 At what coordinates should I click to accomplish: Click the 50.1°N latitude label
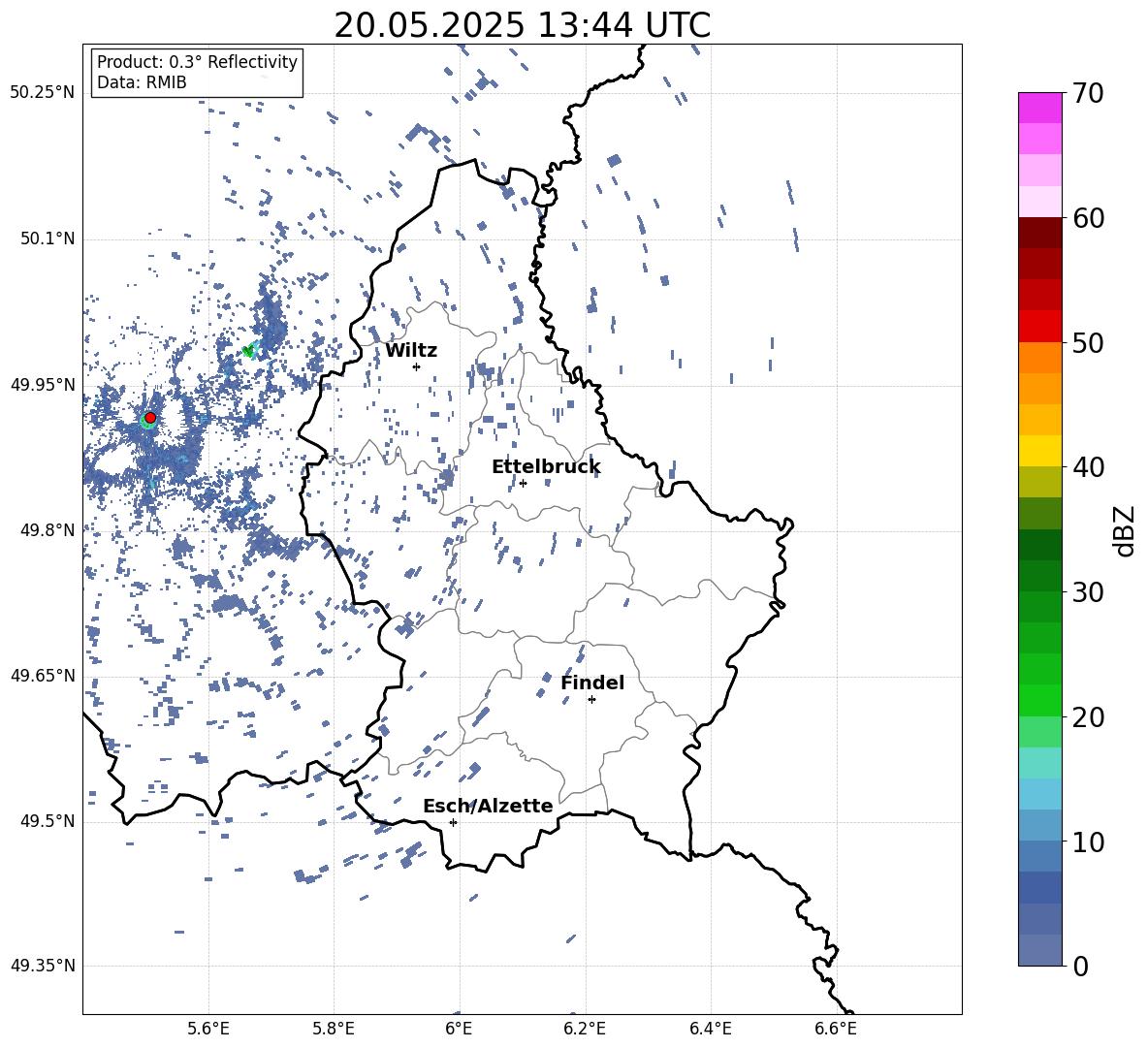click(47, 238)
